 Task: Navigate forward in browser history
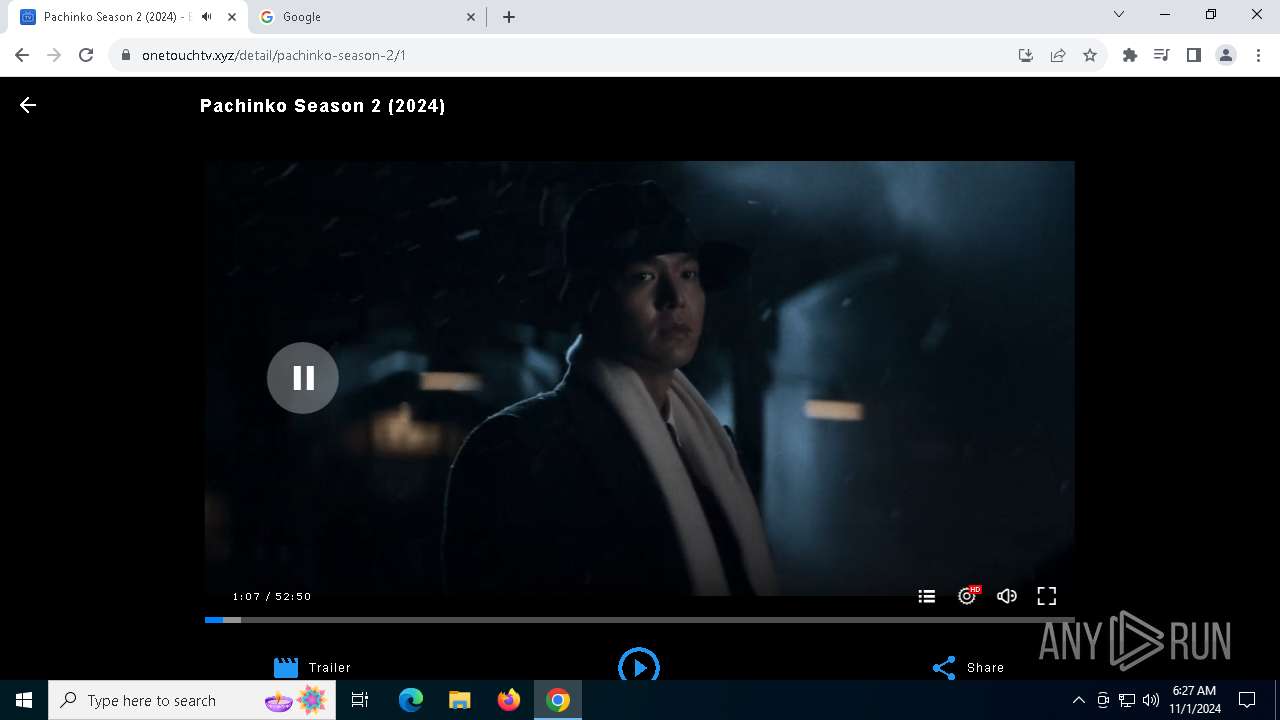[x=54, y=55]
